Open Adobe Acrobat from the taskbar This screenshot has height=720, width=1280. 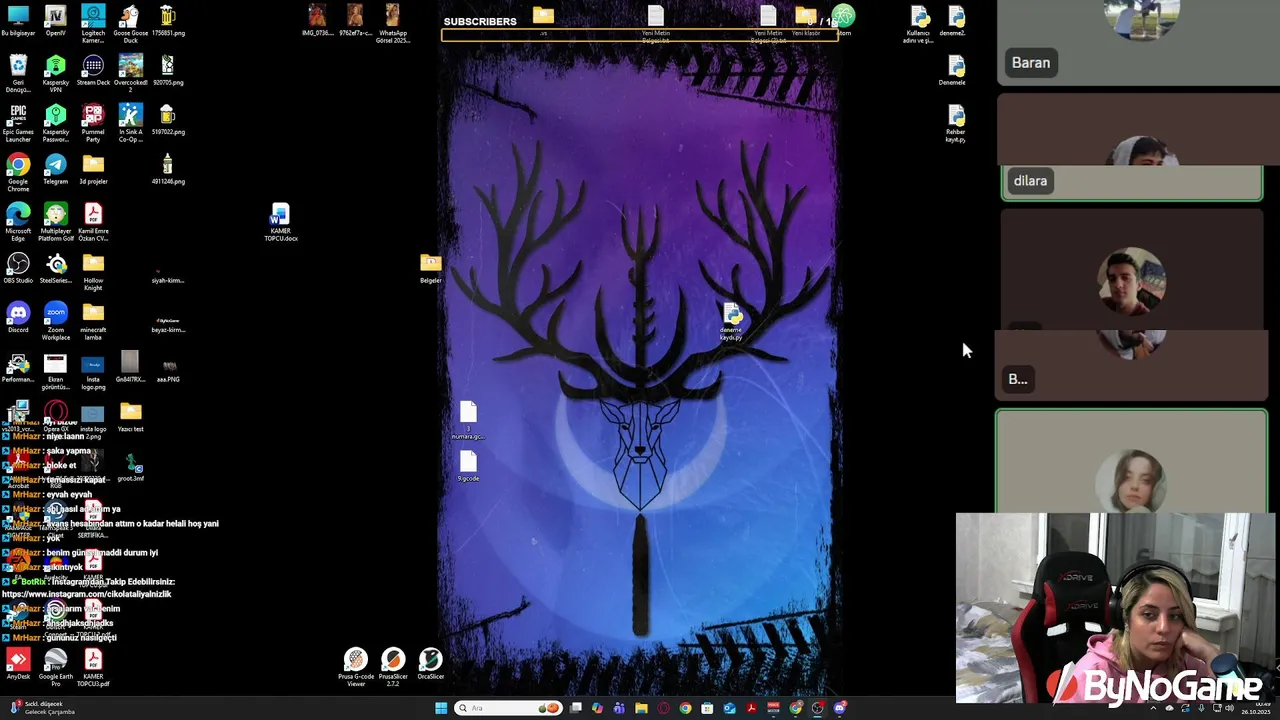[751, 708]
